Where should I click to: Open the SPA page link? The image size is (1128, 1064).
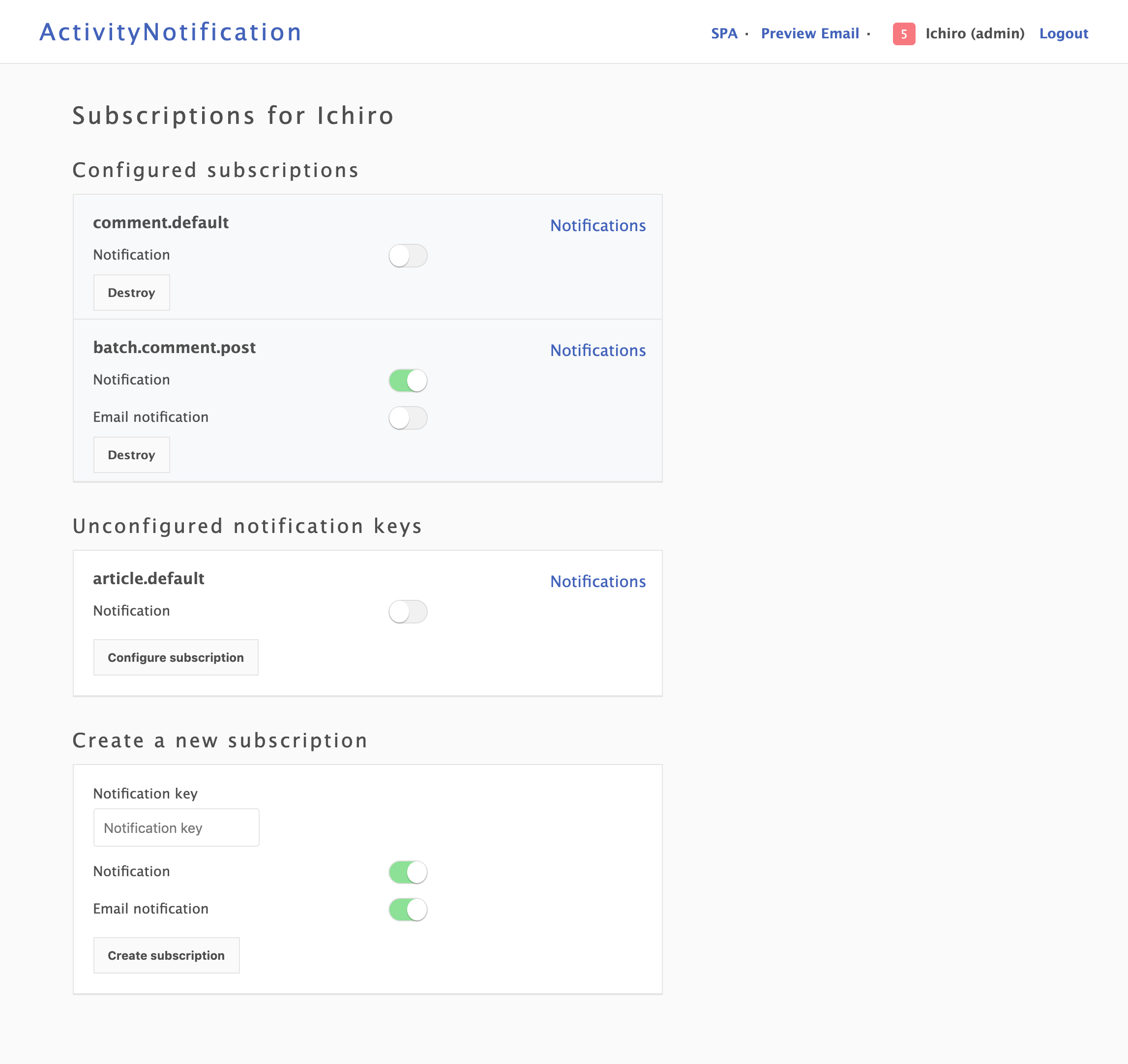click(724, 33)
